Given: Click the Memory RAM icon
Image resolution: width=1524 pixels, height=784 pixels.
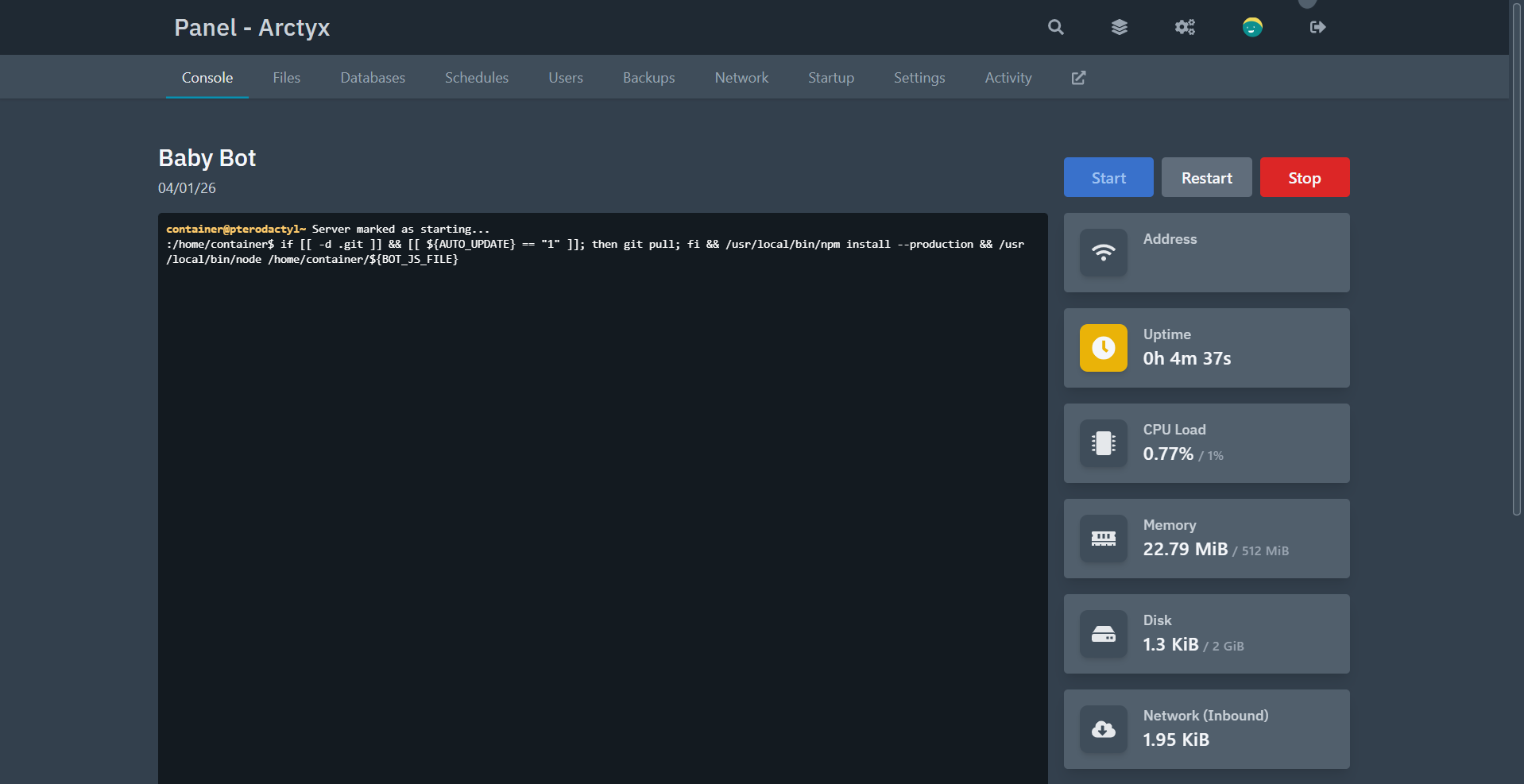Looking at the screenshot, I should click(1103, 539).
